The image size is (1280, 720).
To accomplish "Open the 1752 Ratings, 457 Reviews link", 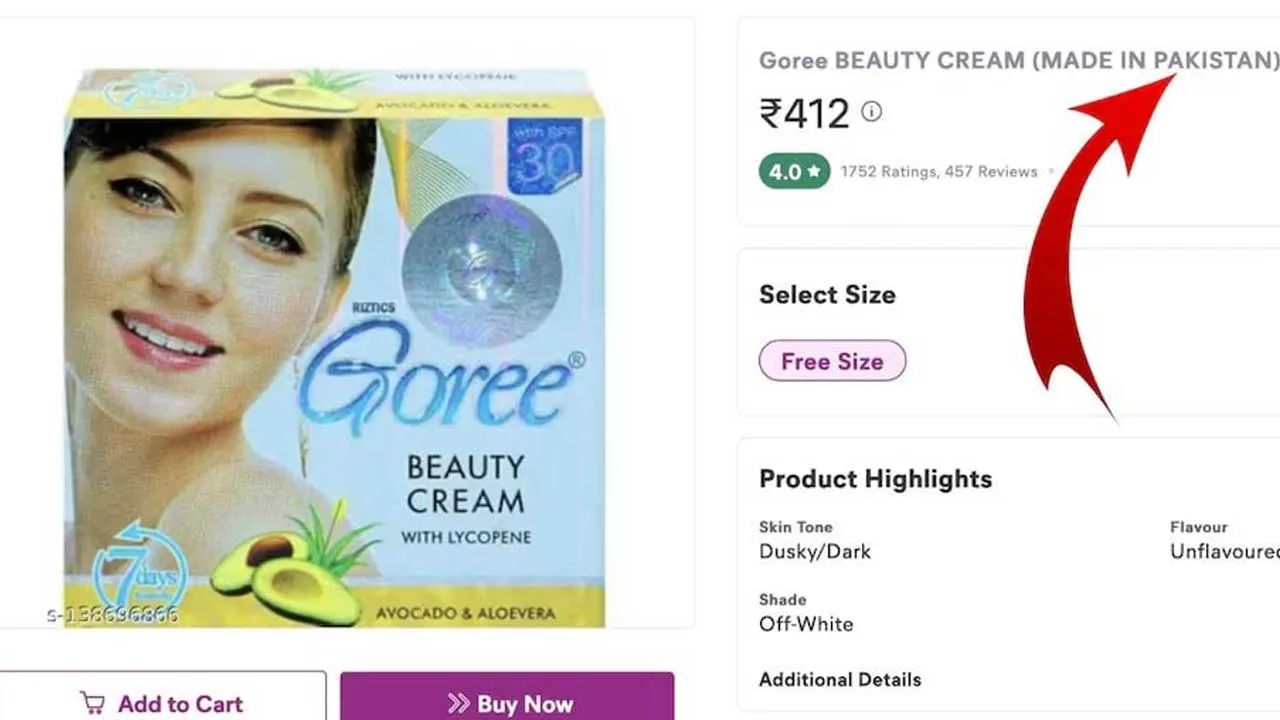I will 939,172.
